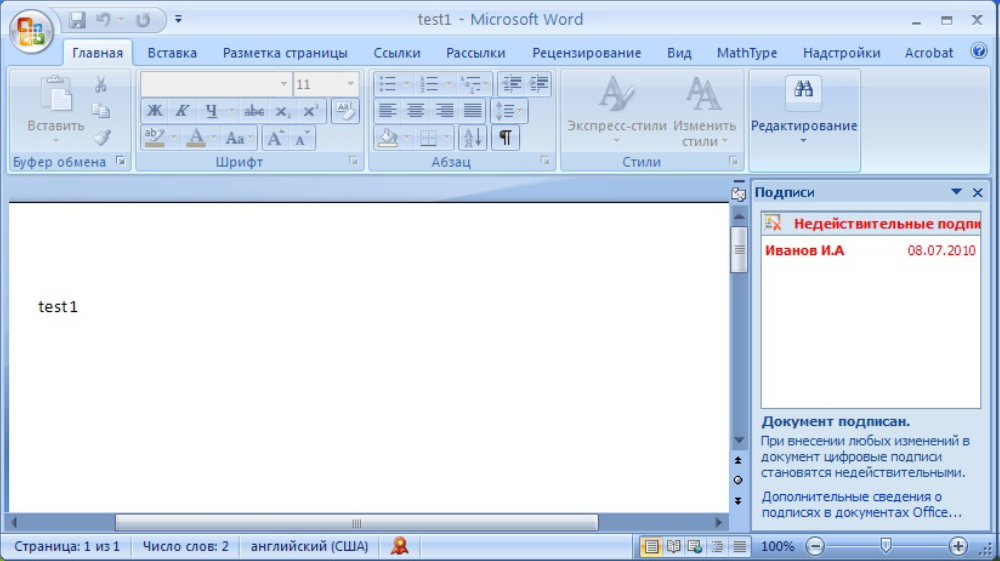The image size is (1000, 561).
Task: Cut selection with scissors icon
Action: click(101, 84)
